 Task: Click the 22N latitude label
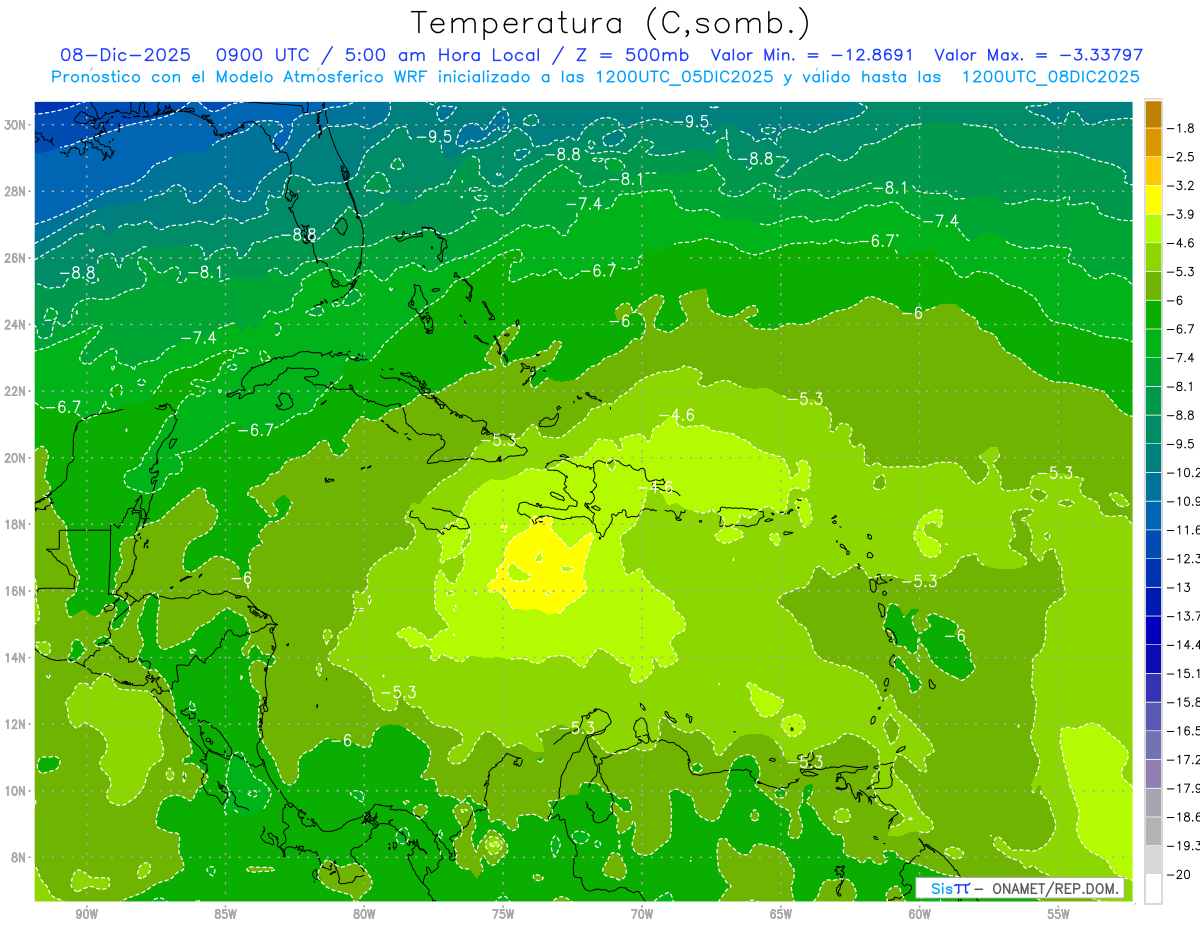point(16,391)
